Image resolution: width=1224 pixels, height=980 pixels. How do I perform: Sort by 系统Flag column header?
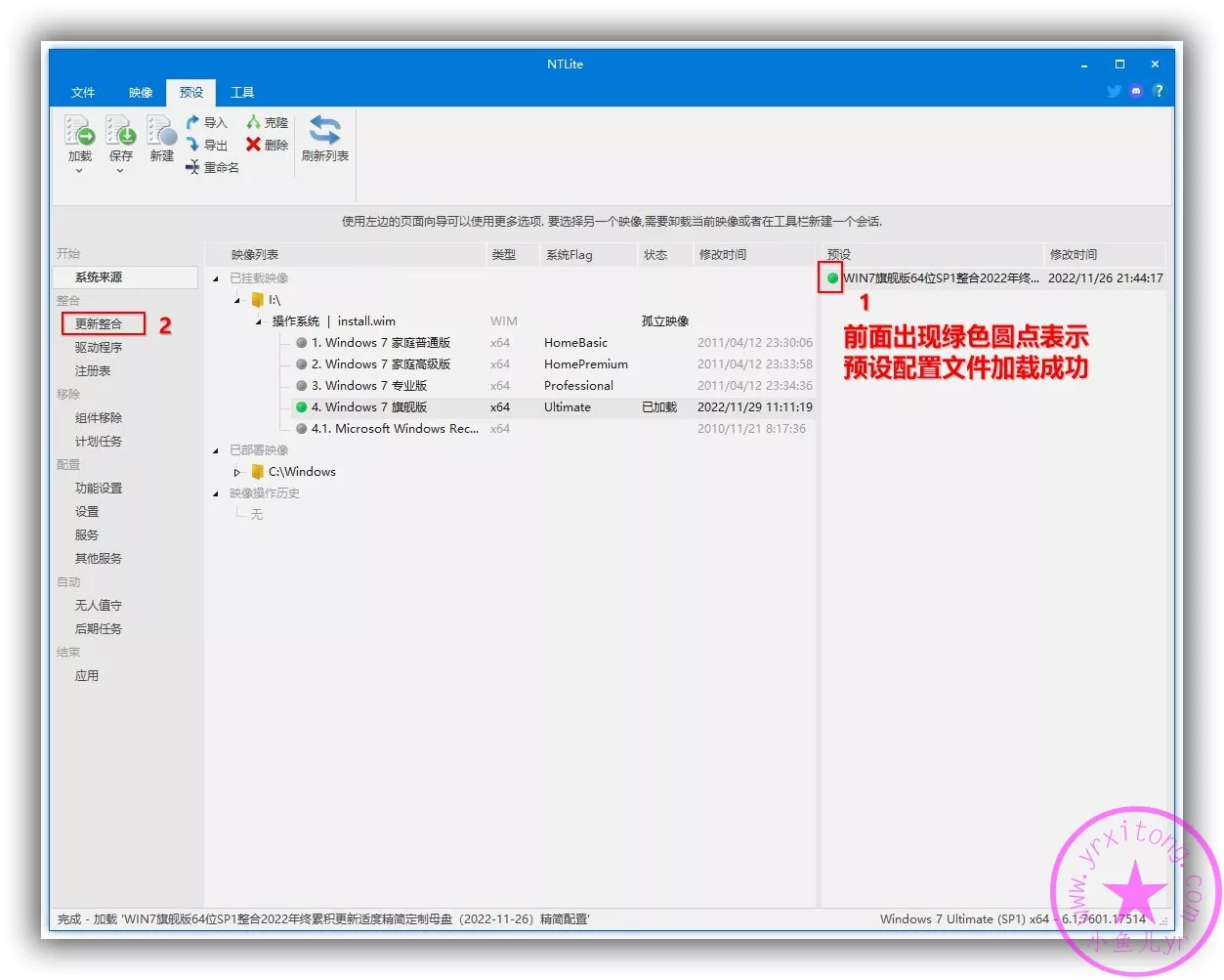589,255
